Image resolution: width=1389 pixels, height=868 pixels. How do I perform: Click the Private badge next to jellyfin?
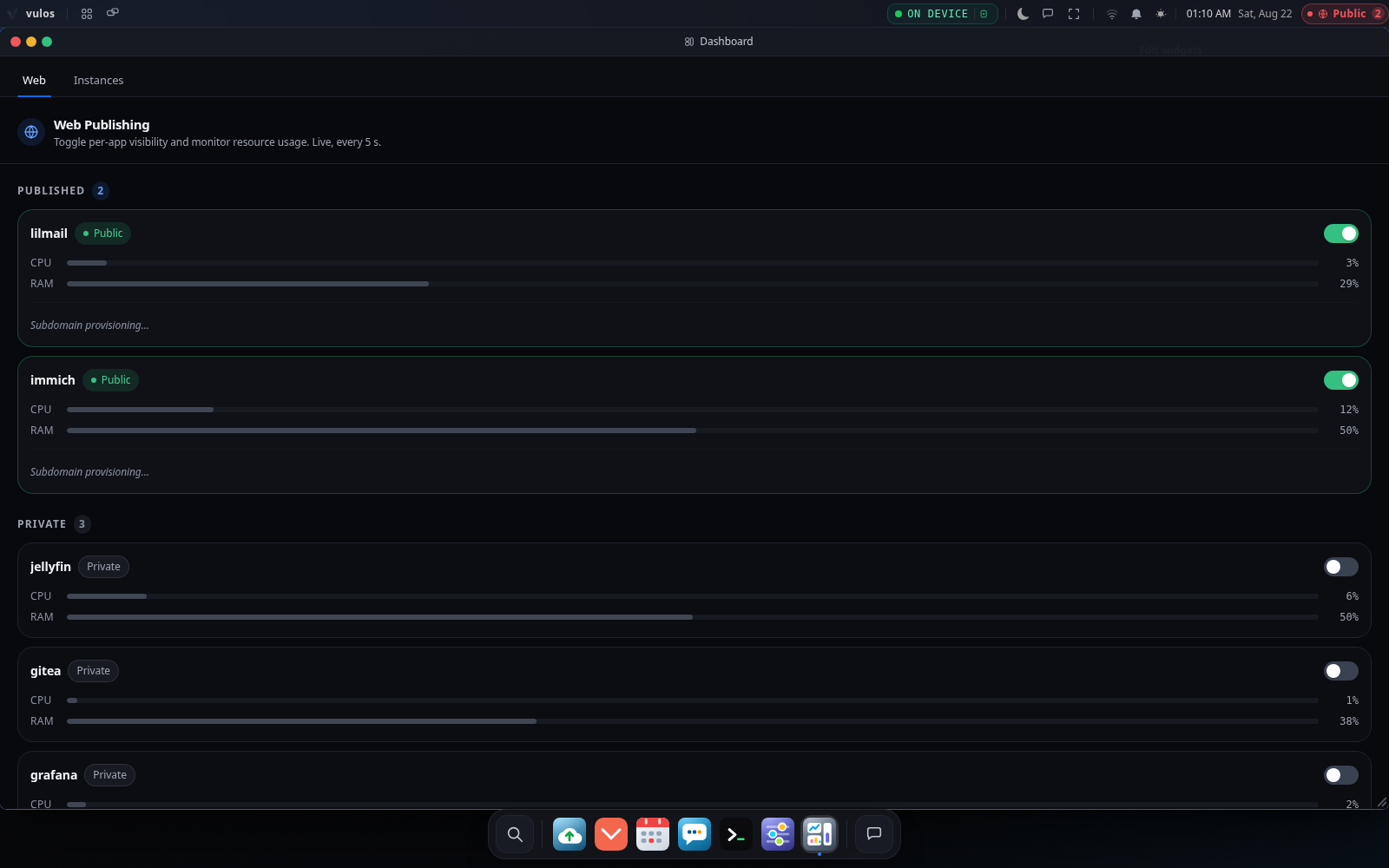coord(103,567)
